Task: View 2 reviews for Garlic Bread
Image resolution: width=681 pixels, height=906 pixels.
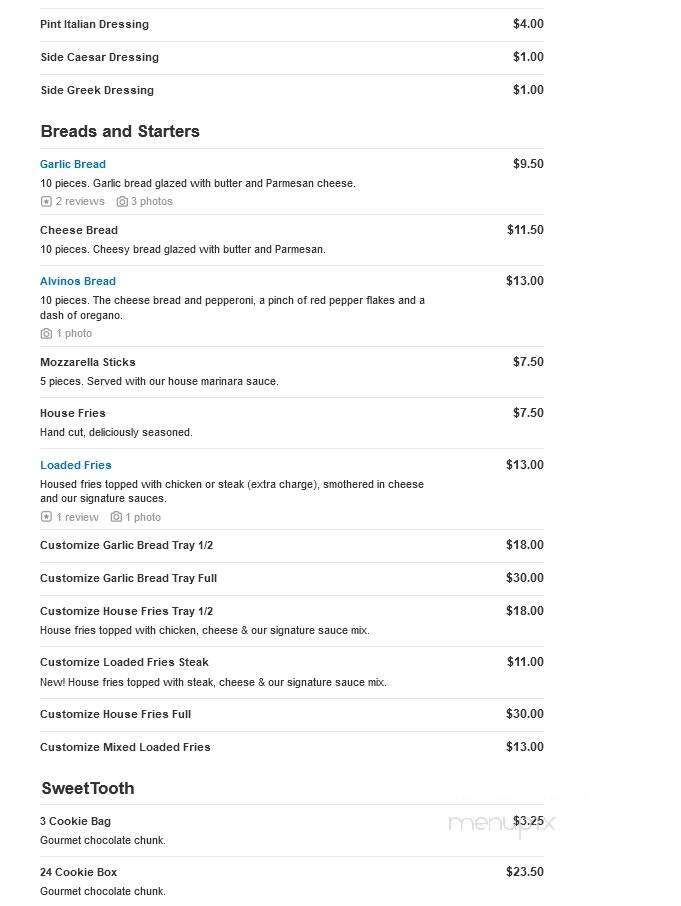Action: pos(80,201)
